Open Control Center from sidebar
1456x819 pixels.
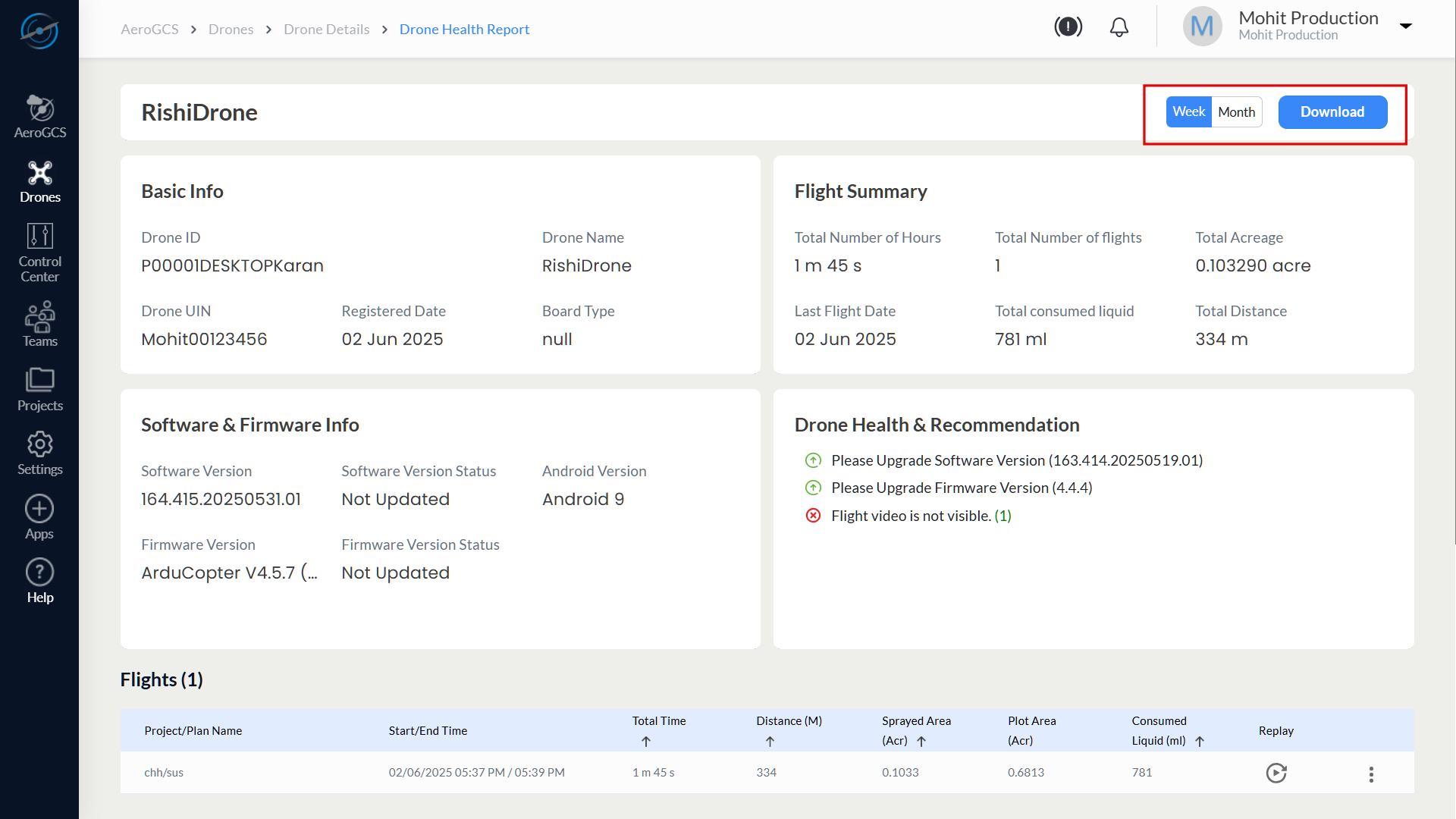coord(39,253)
